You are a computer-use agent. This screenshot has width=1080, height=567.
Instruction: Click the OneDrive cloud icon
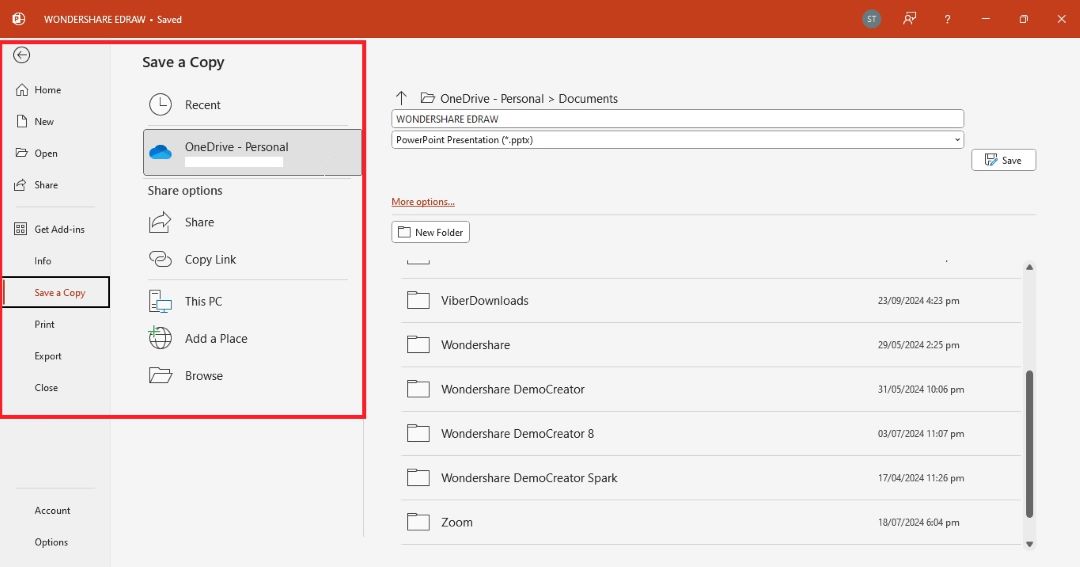click(x=160, y=152)
